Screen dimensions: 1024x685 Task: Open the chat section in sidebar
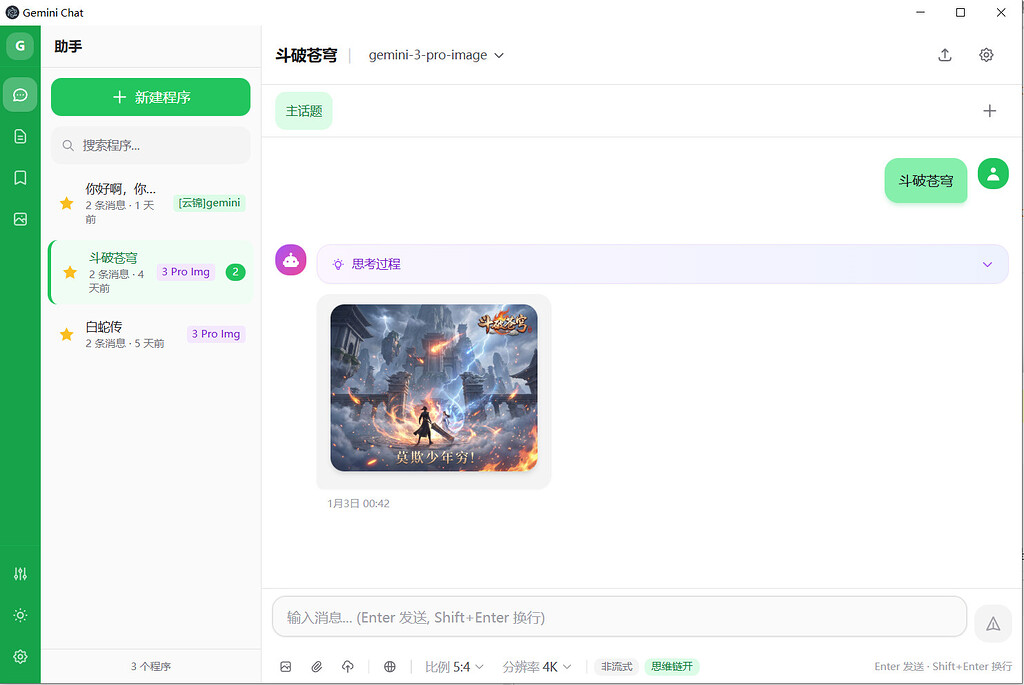pos(20,95)
